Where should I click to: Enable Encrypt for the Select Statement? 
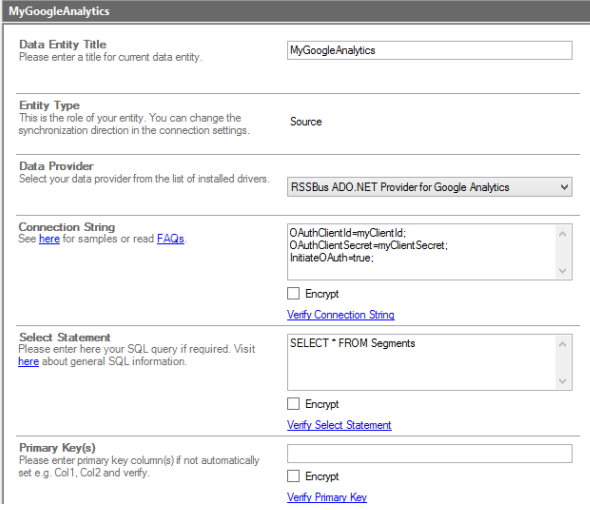click(293, 404)
